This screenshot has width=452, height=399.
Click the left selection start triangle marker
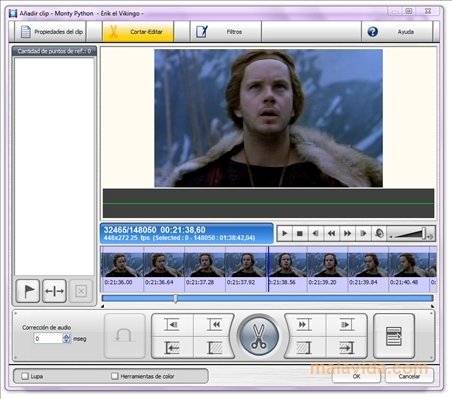point(102,306)
